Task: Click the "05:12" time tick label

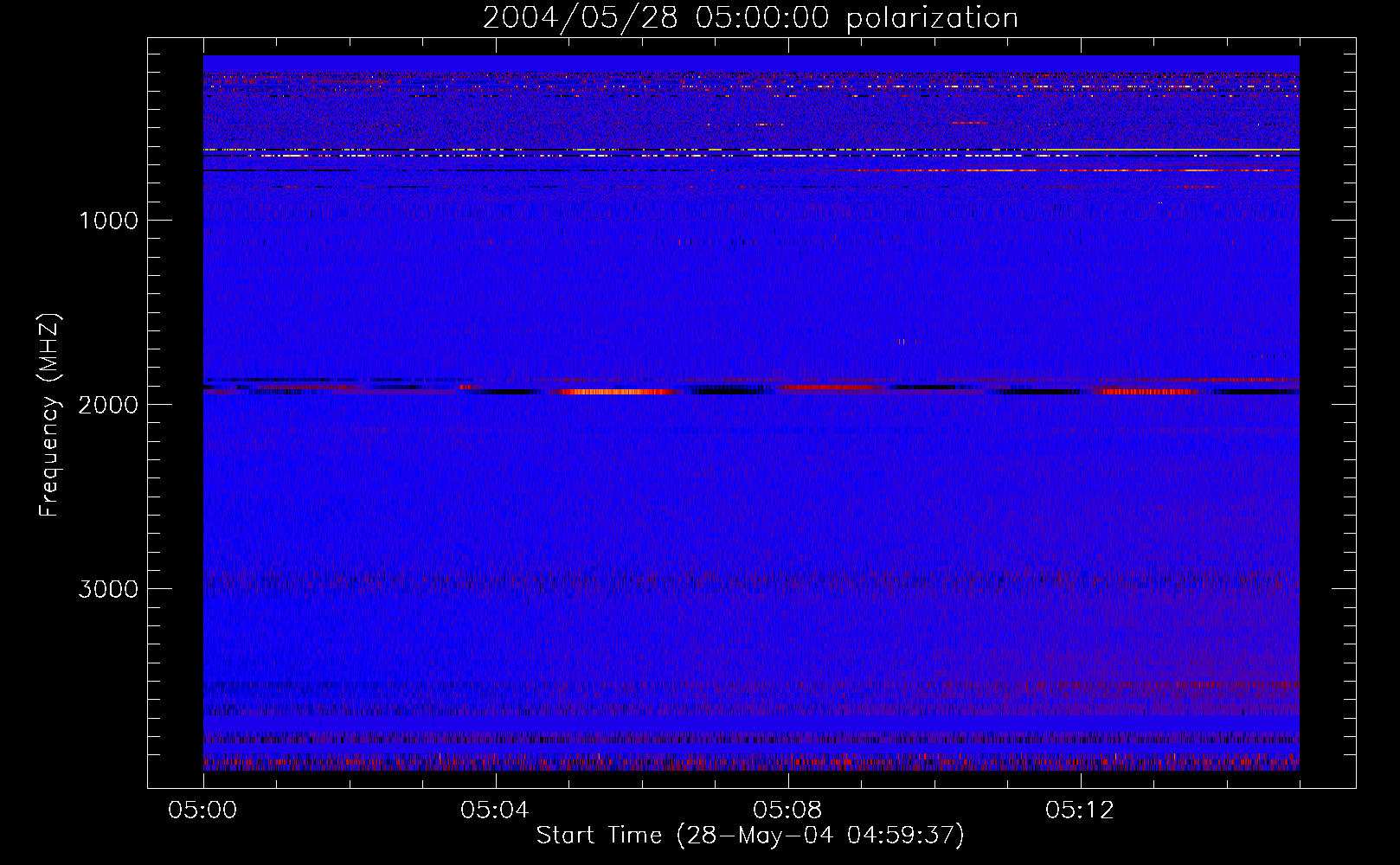Action: [x=1081, y=811]
